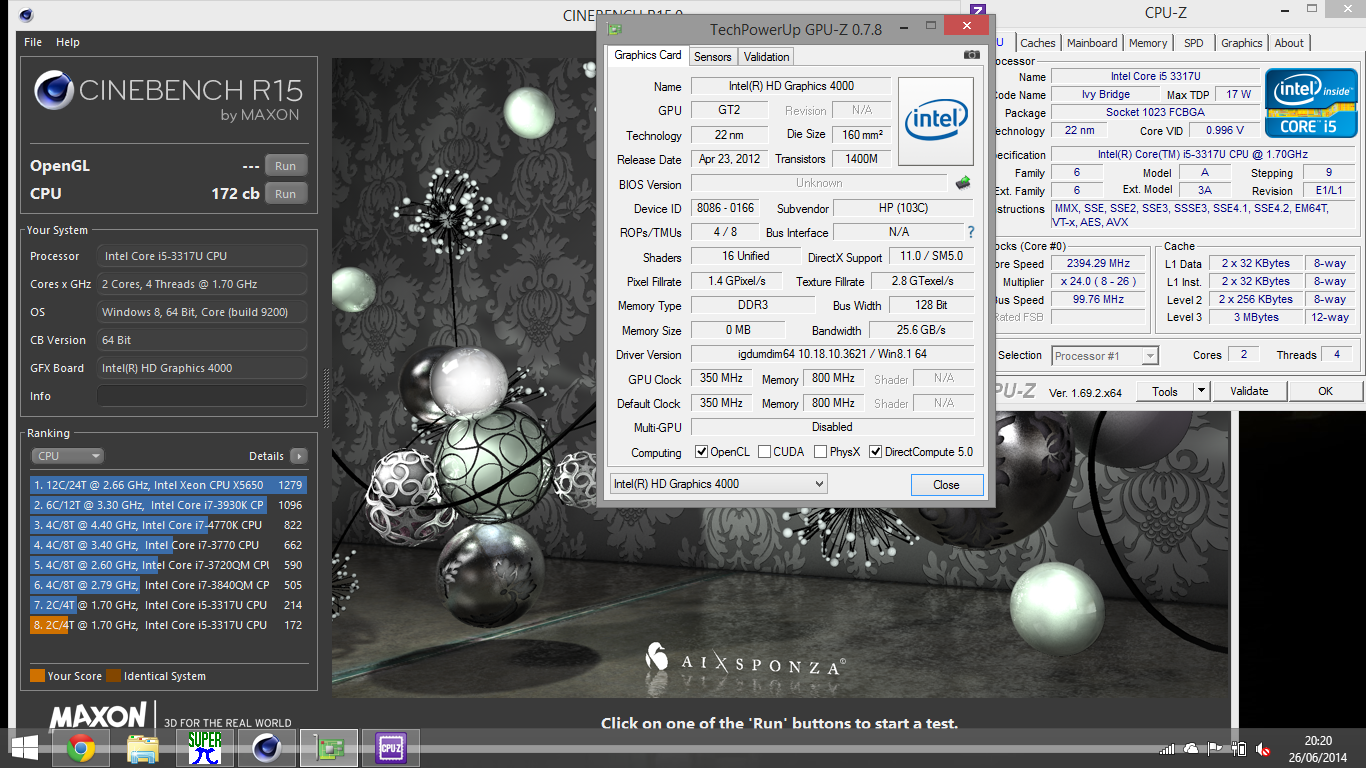Viewport: 1366px width, 768px height.
Task: Toggle the PhysX checkbox
Action: 820,452
